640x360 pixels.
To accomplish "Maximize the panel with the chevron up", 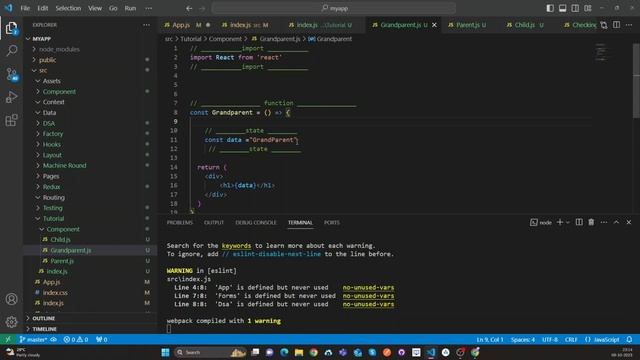I will tap(616, 222).
